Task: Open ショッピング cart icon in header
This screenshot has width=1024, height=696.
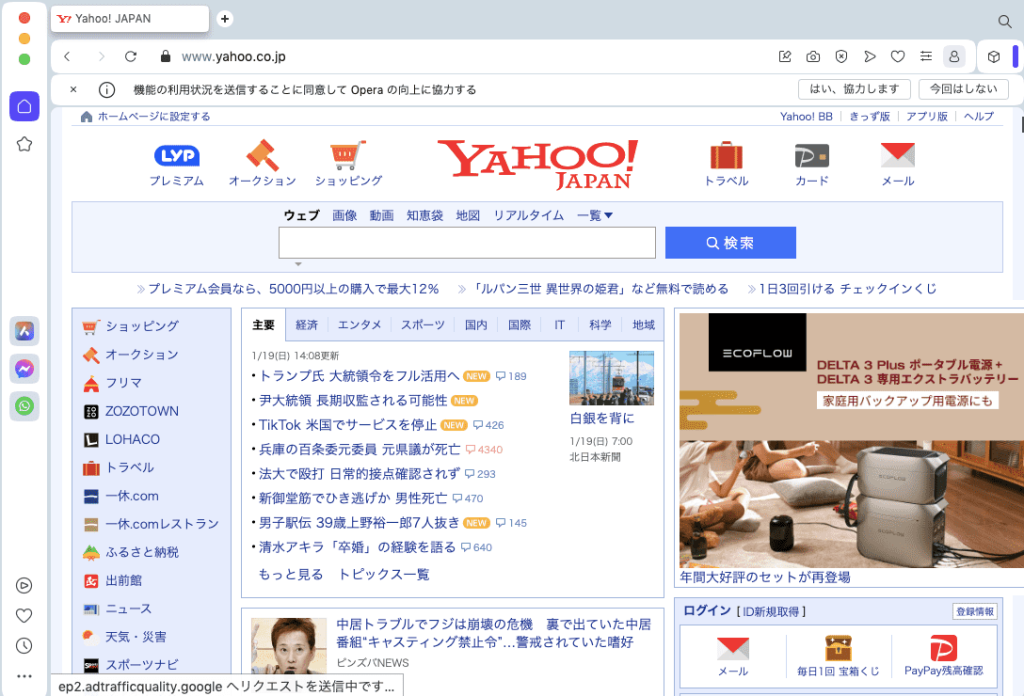Action: click(x=348, y=165)
